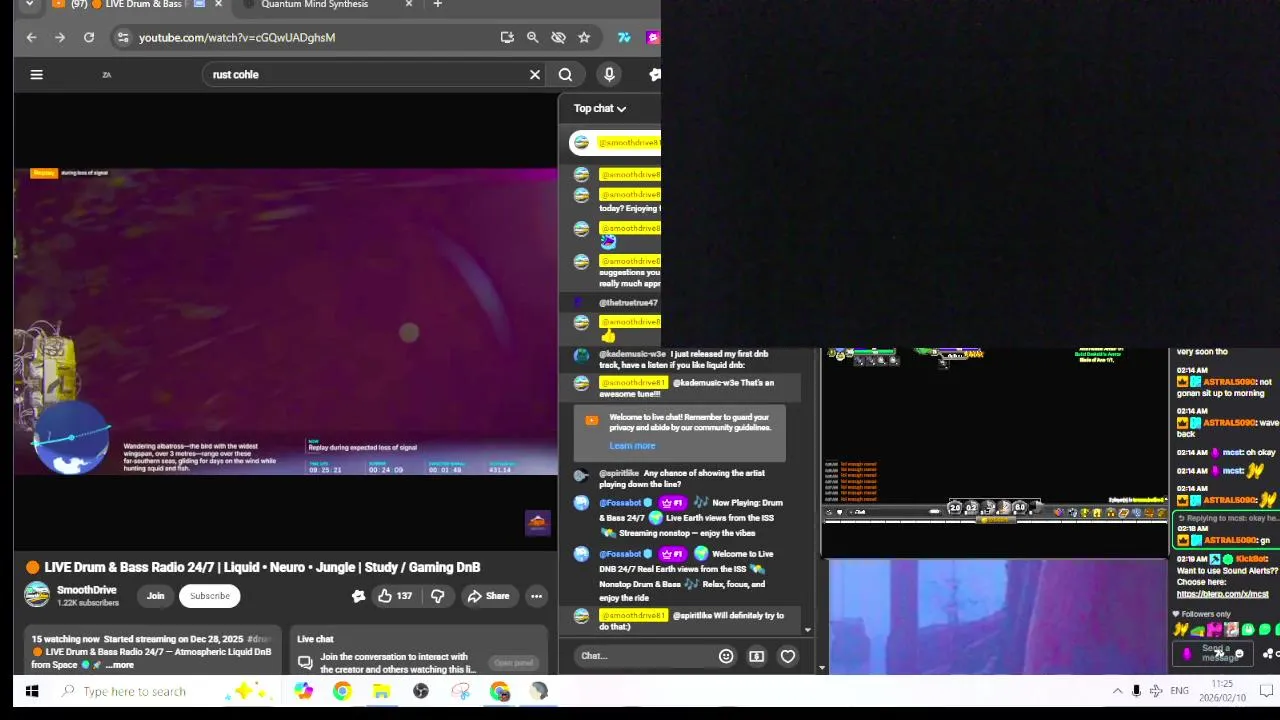Follow the Learn more link in chat notice
Image resolution: width=1280 pixels, height=720 pixels.
click(x=632, y=446)
